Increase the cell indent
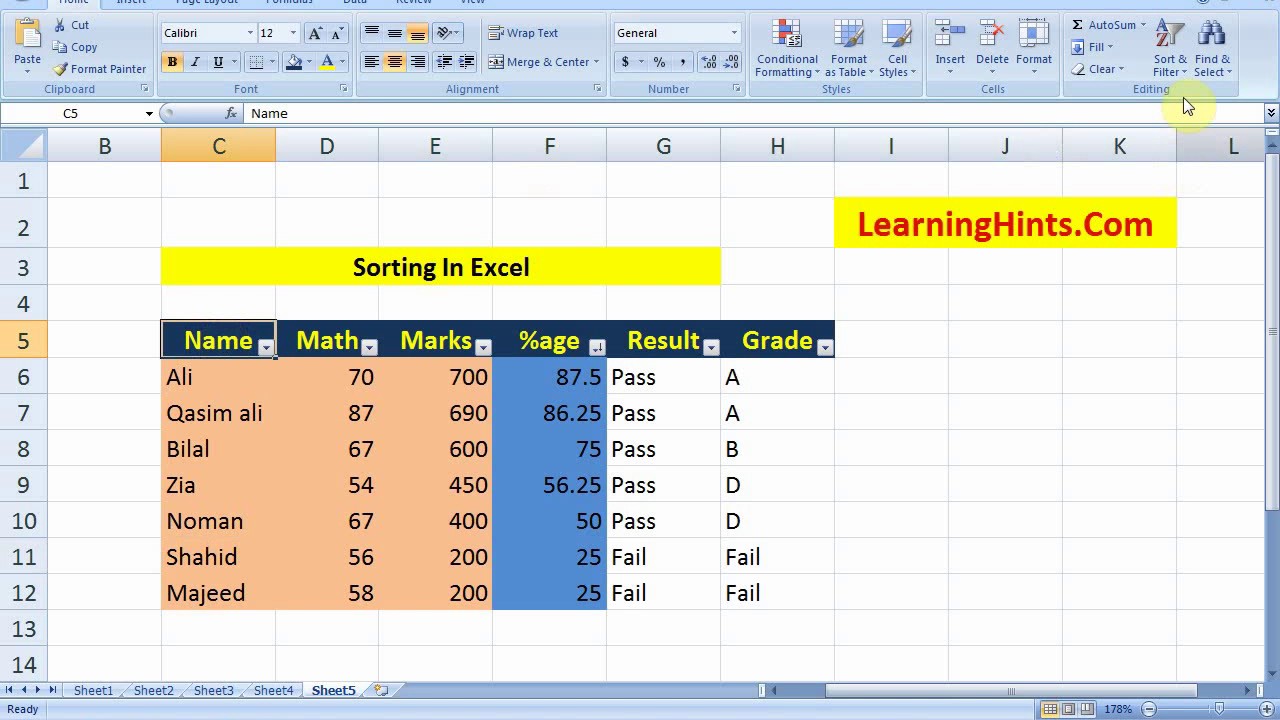 468,62
